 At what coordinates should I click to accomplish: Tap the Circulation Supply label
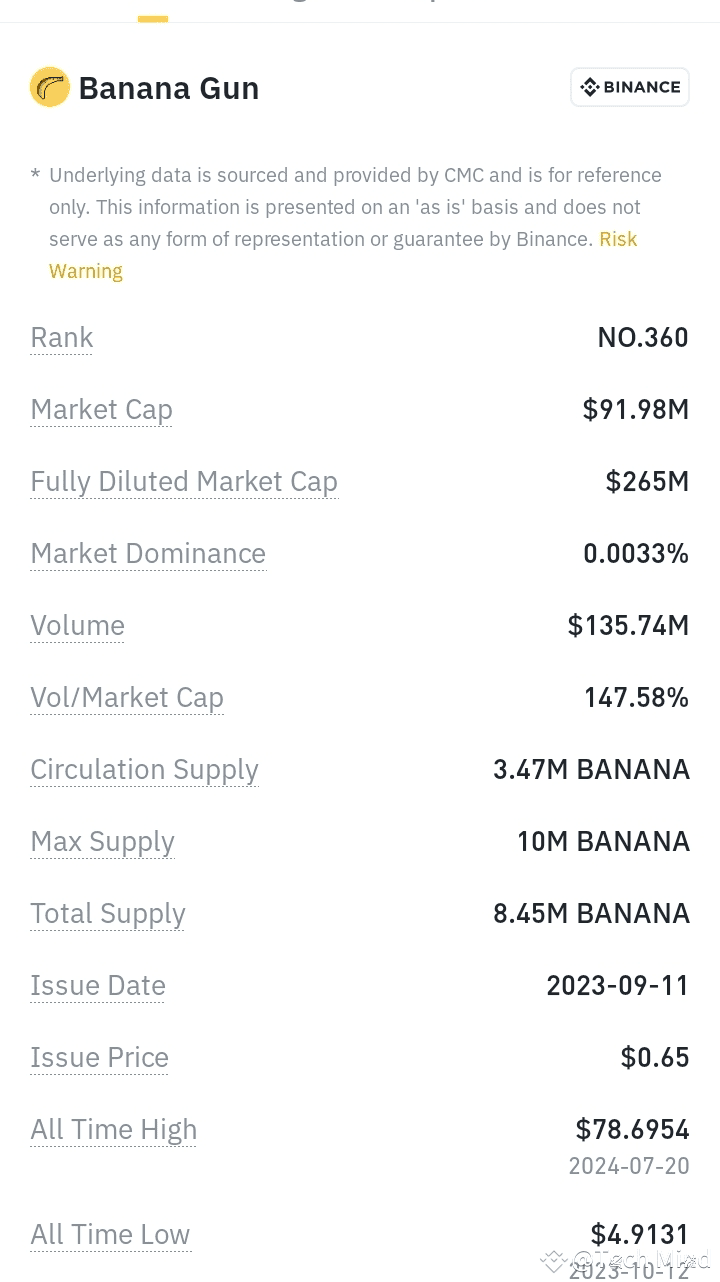[x=144, y=770]
